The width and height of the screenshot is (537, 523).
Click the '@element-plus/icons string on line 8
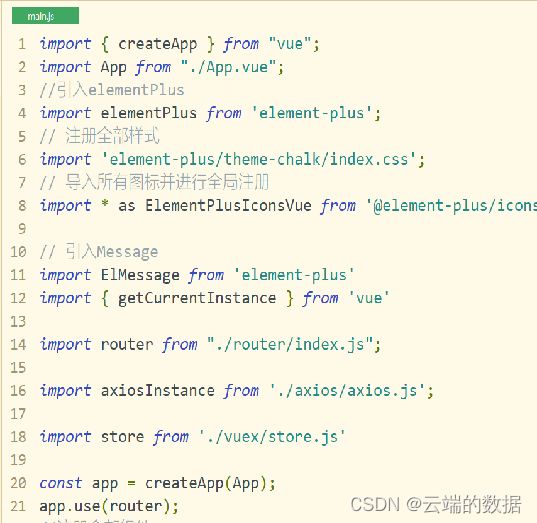[x=451, y=206]
